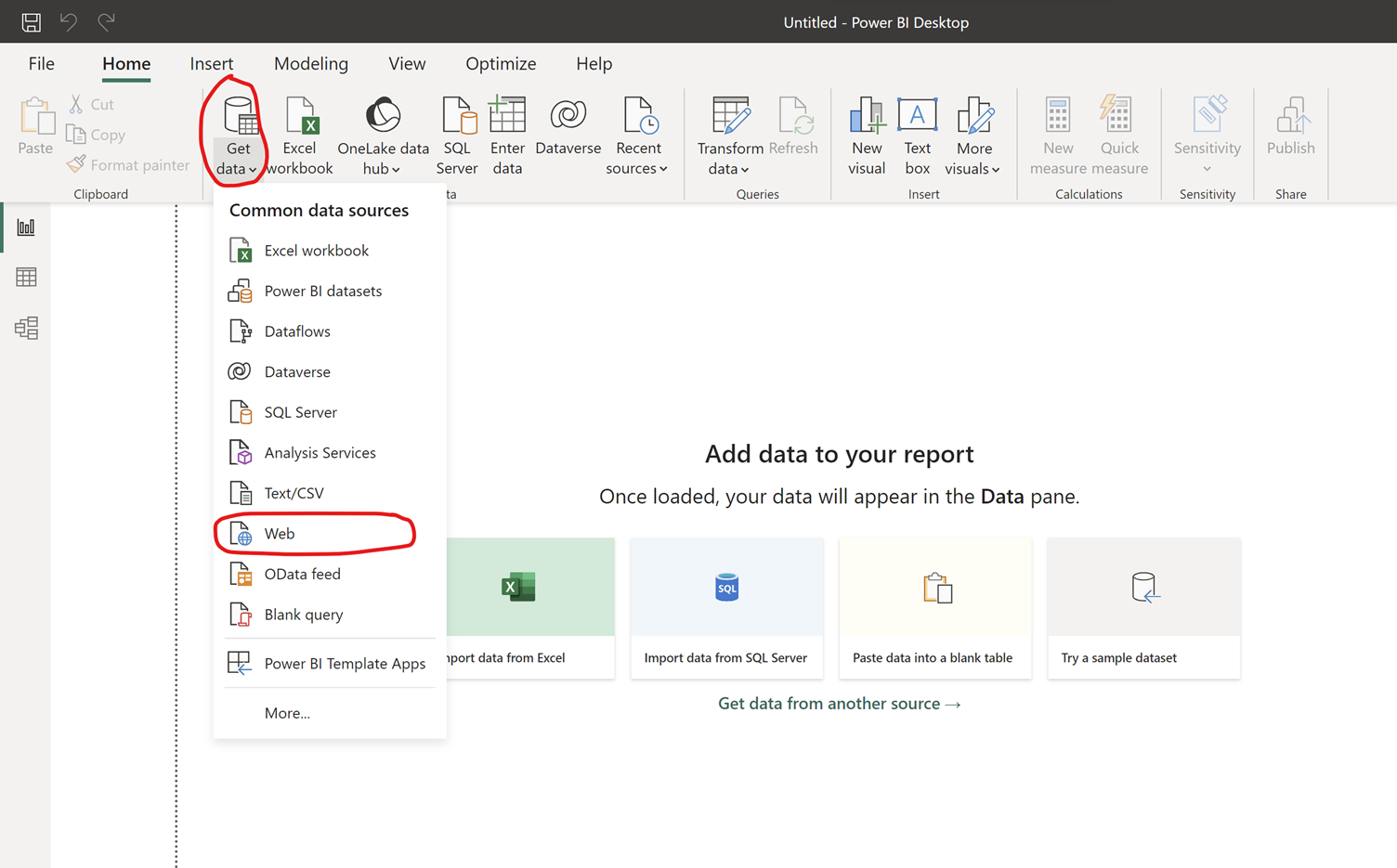1397x868 pixels.
Task: Switch to the Insert ribbon tab
Action: [212, 63]
